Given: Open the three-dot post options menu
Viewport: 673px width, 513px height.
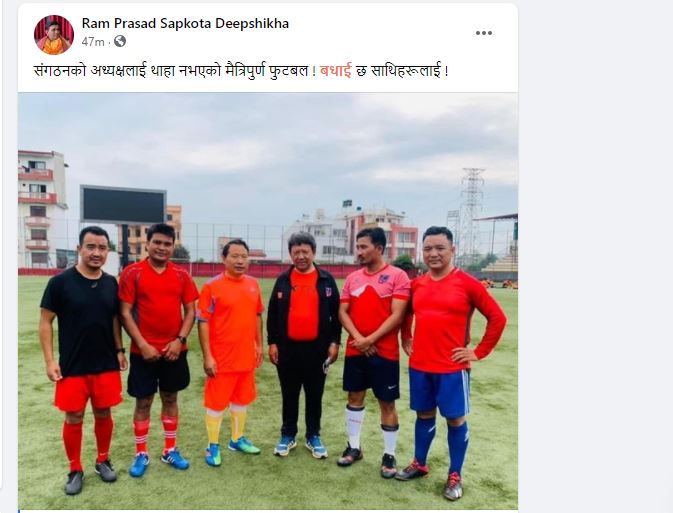Looking at the screenshot, I should tap(484, 33).
